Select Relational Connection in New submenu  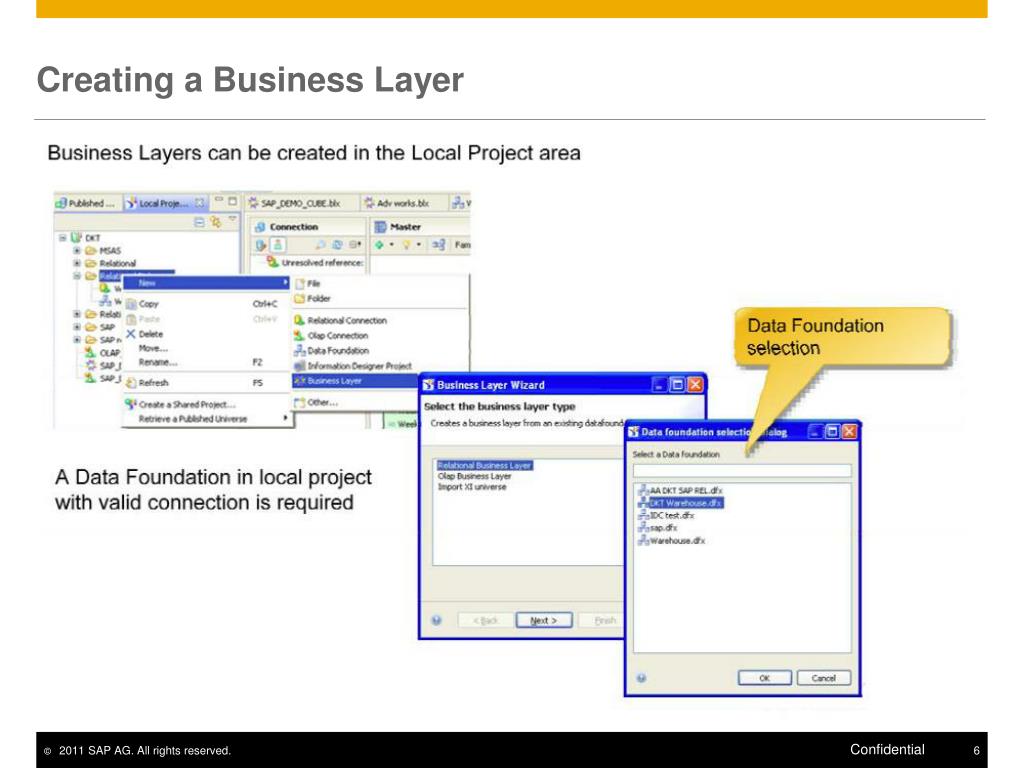coord(380,320)
